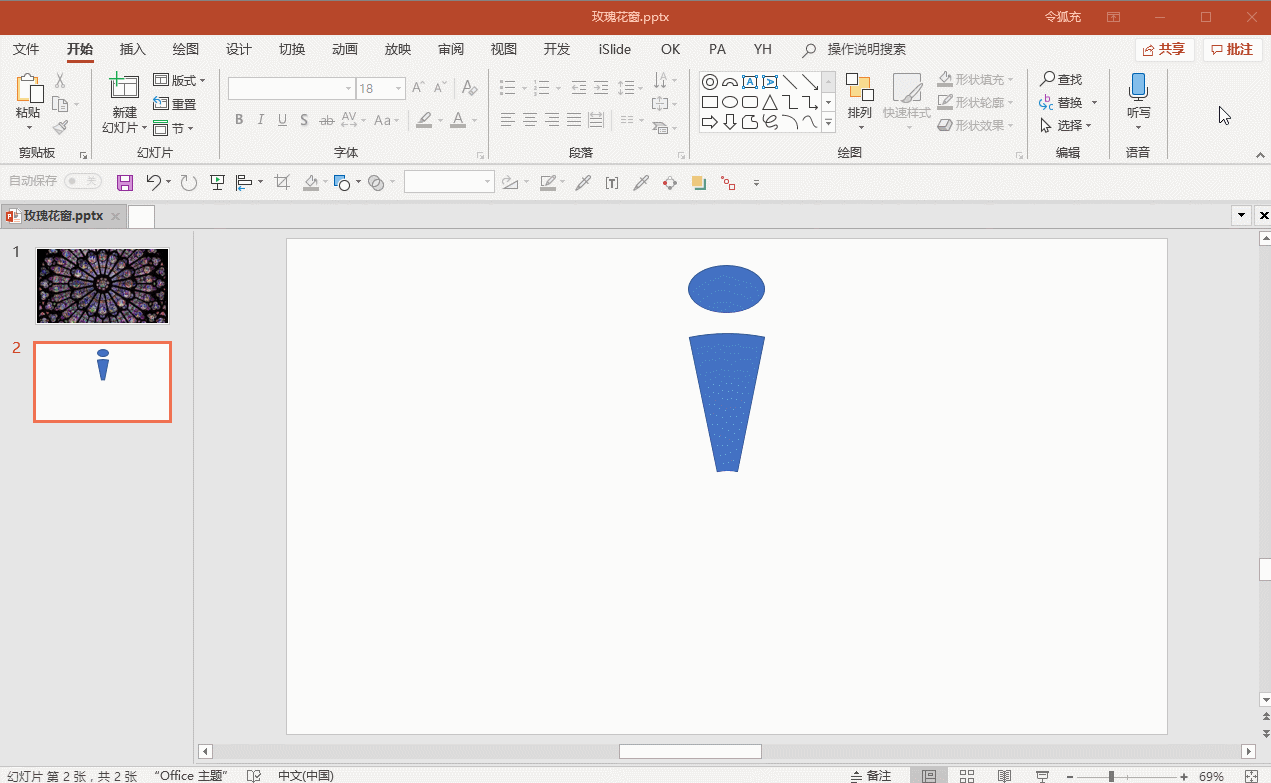The width and height of the screenshot is (1271, 783).
Task: Select slide 1 thumbnail with rose window
Action: coord(103,286)
